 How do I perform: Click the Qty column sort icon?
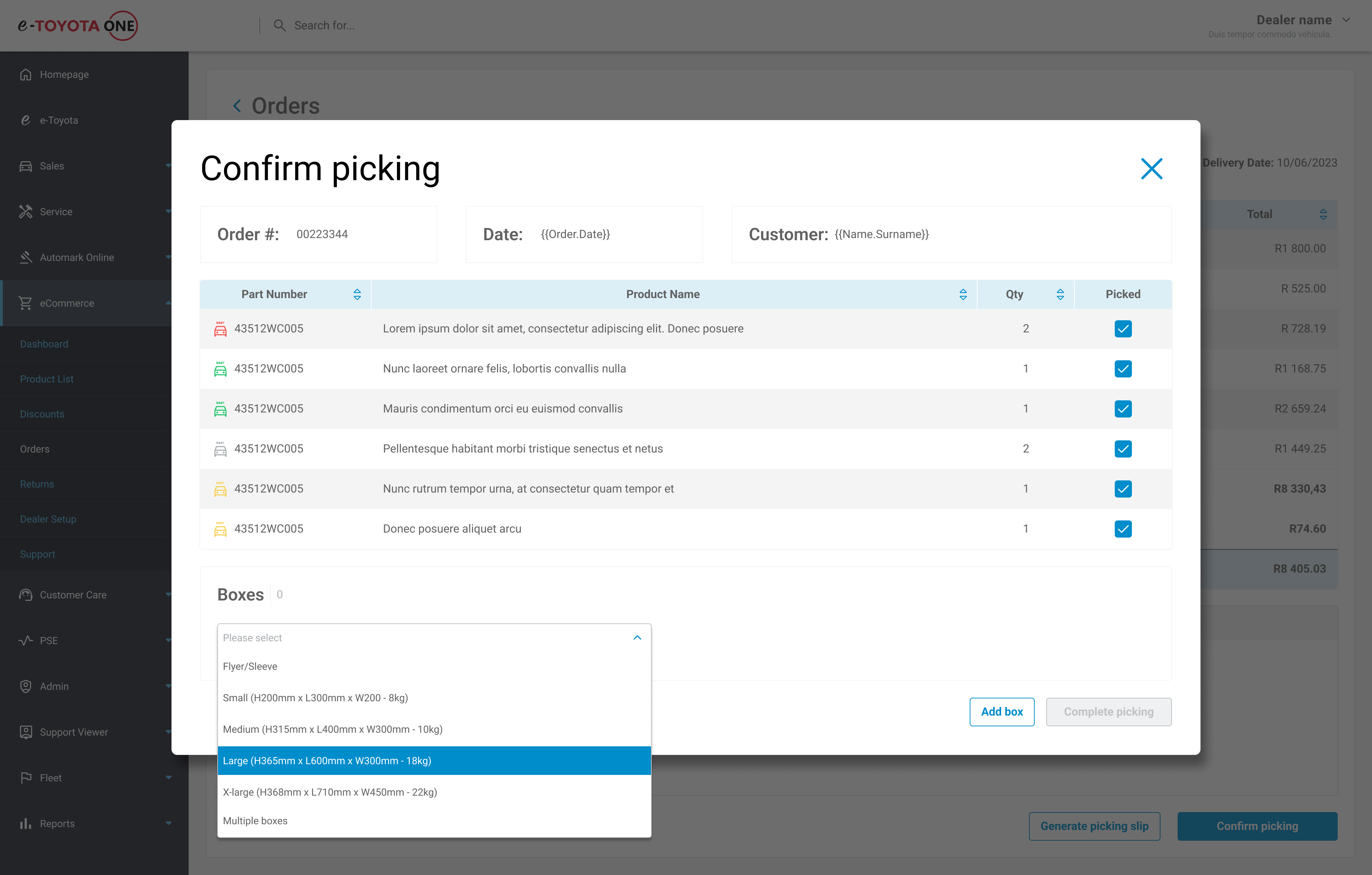[x=1060, y=294]
